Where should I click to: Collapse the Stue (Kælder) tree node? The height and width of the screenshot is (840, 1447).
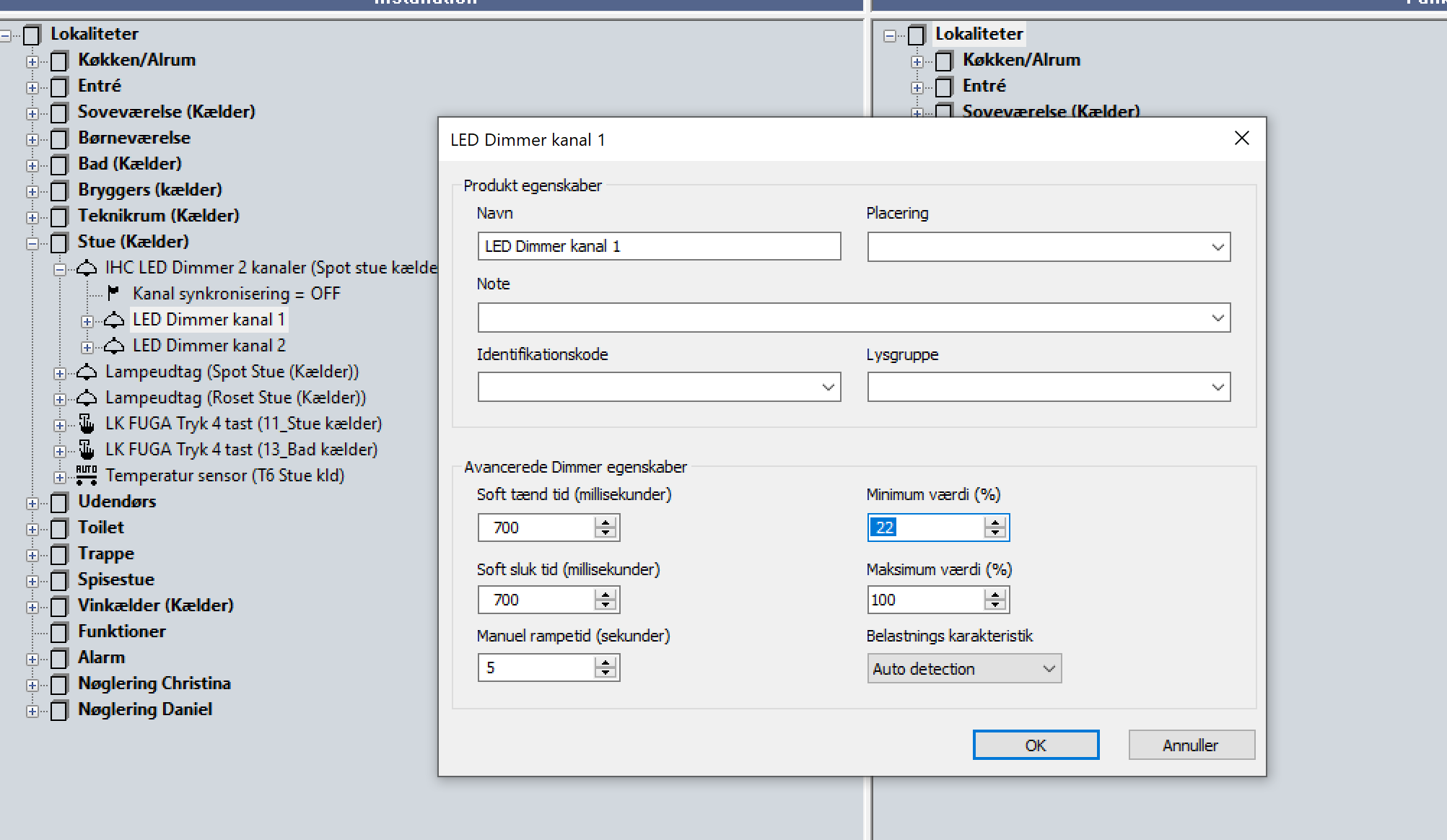coord(32,243)
